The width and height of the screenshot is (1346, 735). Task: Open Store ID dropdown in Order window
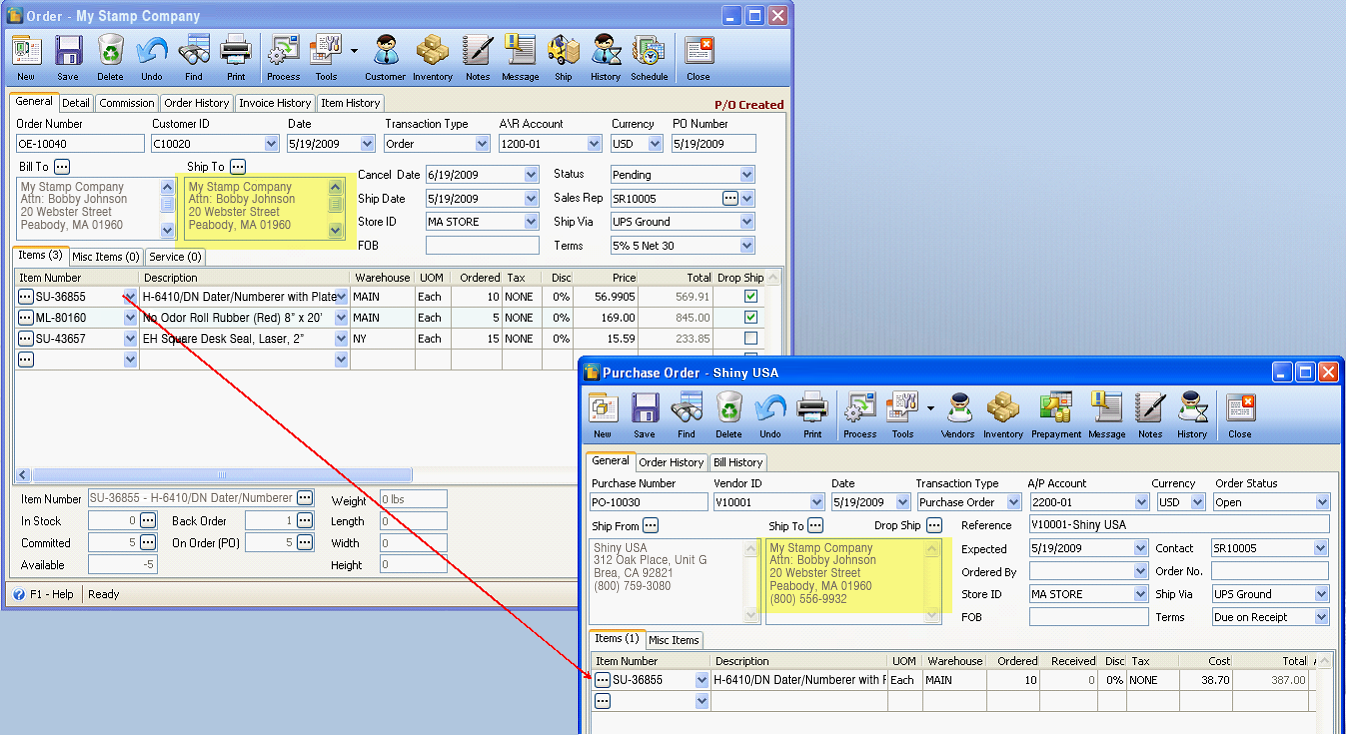coord(531,222)
